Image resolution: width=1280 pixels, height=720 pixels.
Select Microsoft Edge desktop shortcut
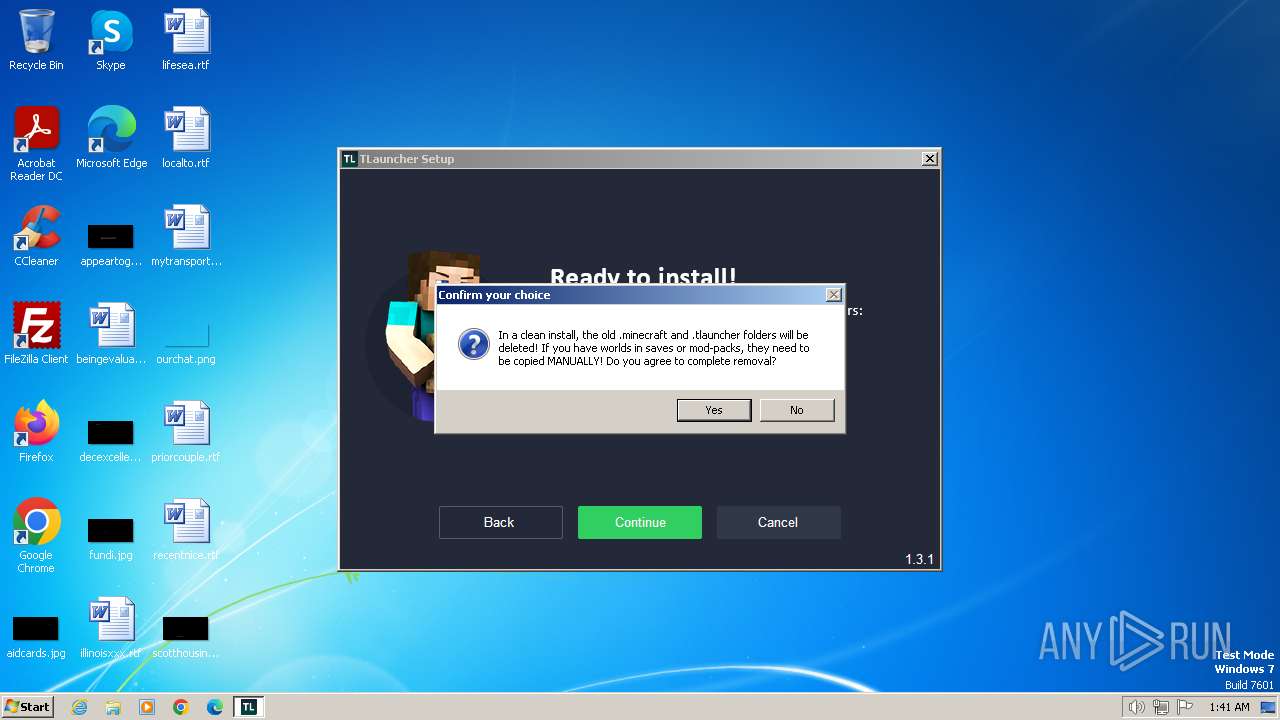coord(111,138)
